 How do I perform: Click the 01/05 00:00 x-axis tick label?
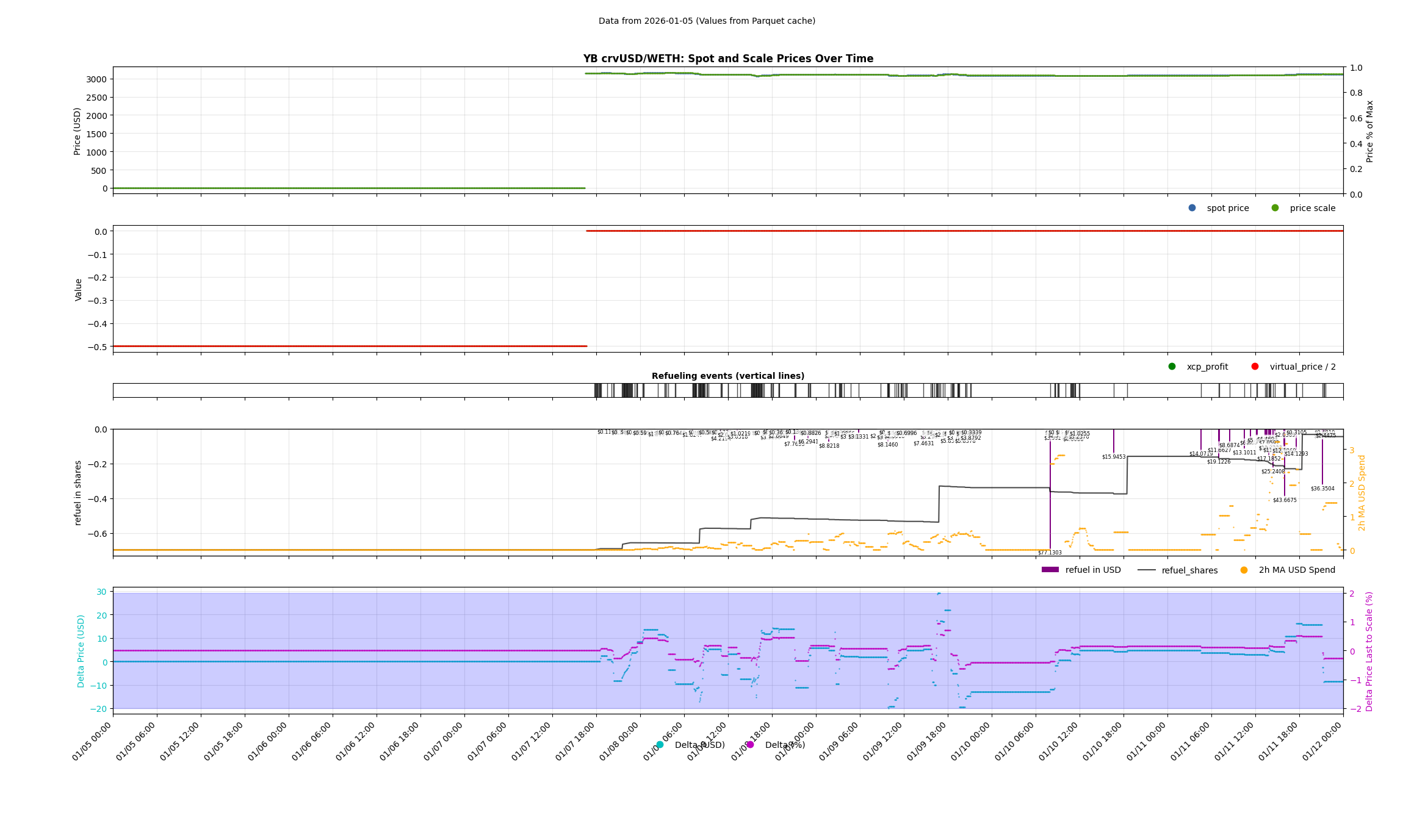click(92, 742)
